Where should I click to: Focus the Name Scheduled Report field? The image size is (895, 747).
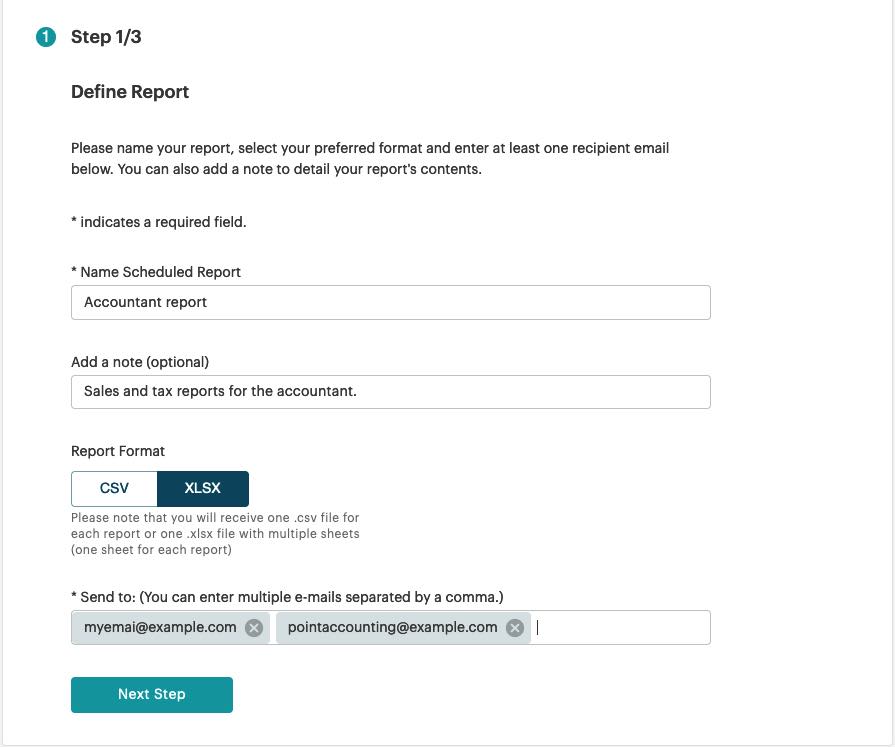tap(390, 302)
